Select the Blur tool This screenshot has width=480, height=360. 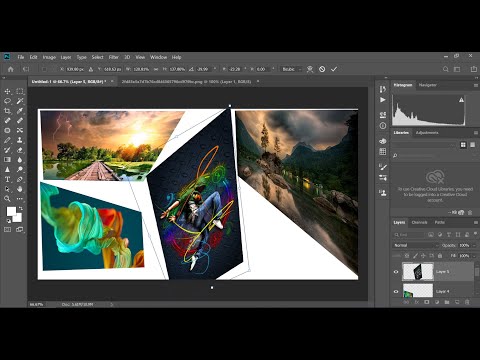[20, 159]
